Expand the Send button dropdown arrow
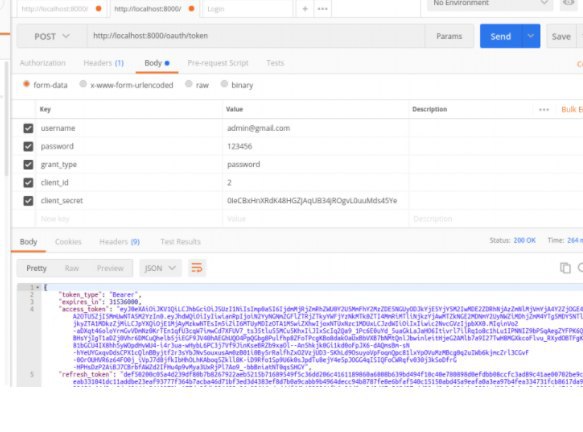Image resolution: width=583 pixels, height=432 pixels. 531,36
